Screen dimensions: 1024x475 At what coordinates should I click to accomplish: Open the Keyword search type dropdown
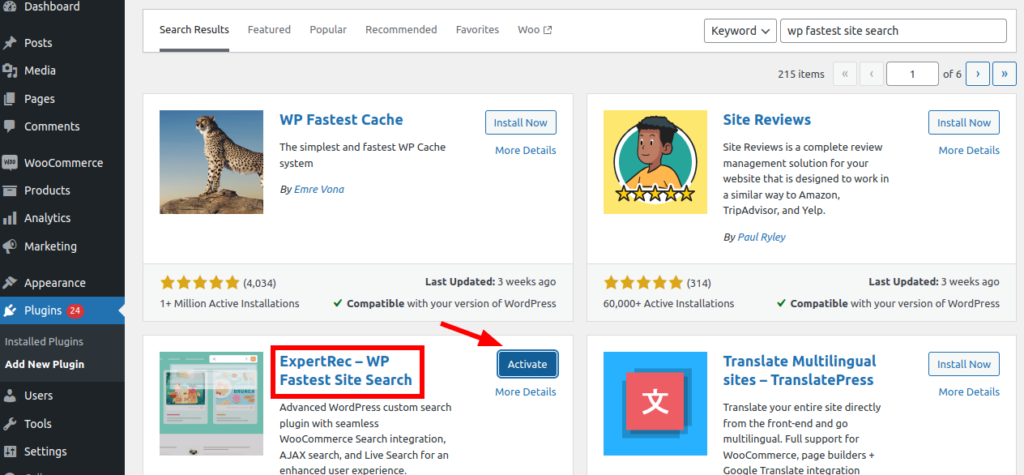[739, 31]
